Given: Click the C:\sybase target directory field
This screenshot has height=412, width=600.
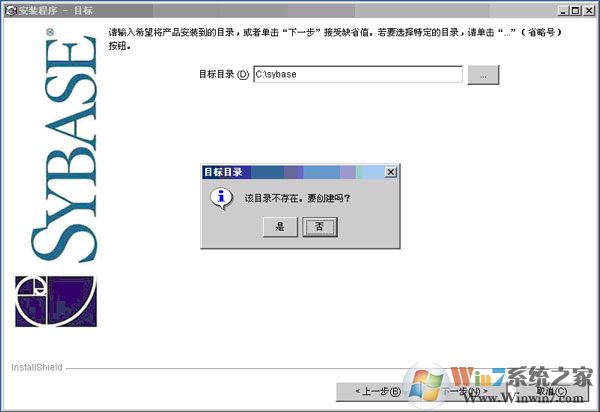Looking at the screenshot, I should [x=358, y=74].
